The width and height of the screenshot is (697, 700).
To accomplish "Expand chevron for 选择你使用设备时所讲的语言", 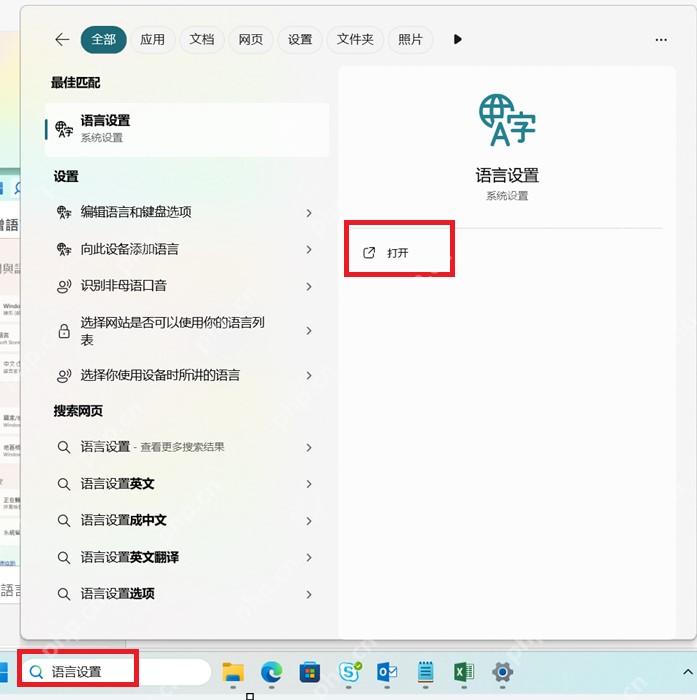I will (309, 376).
